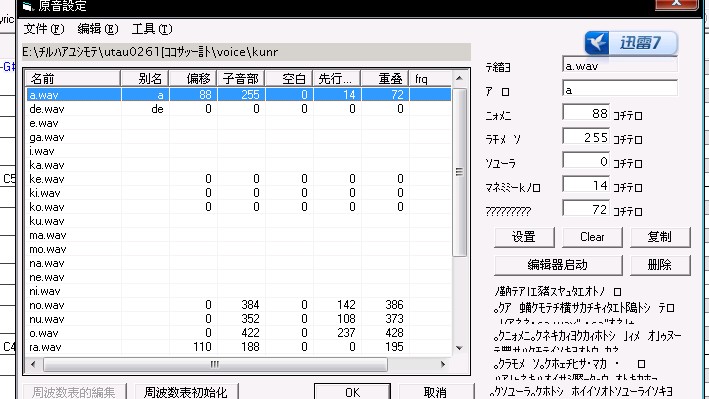The height and width of the screenshot is (399, 709).
Task: Click the voice folder path bar
Action: point(246,52)
